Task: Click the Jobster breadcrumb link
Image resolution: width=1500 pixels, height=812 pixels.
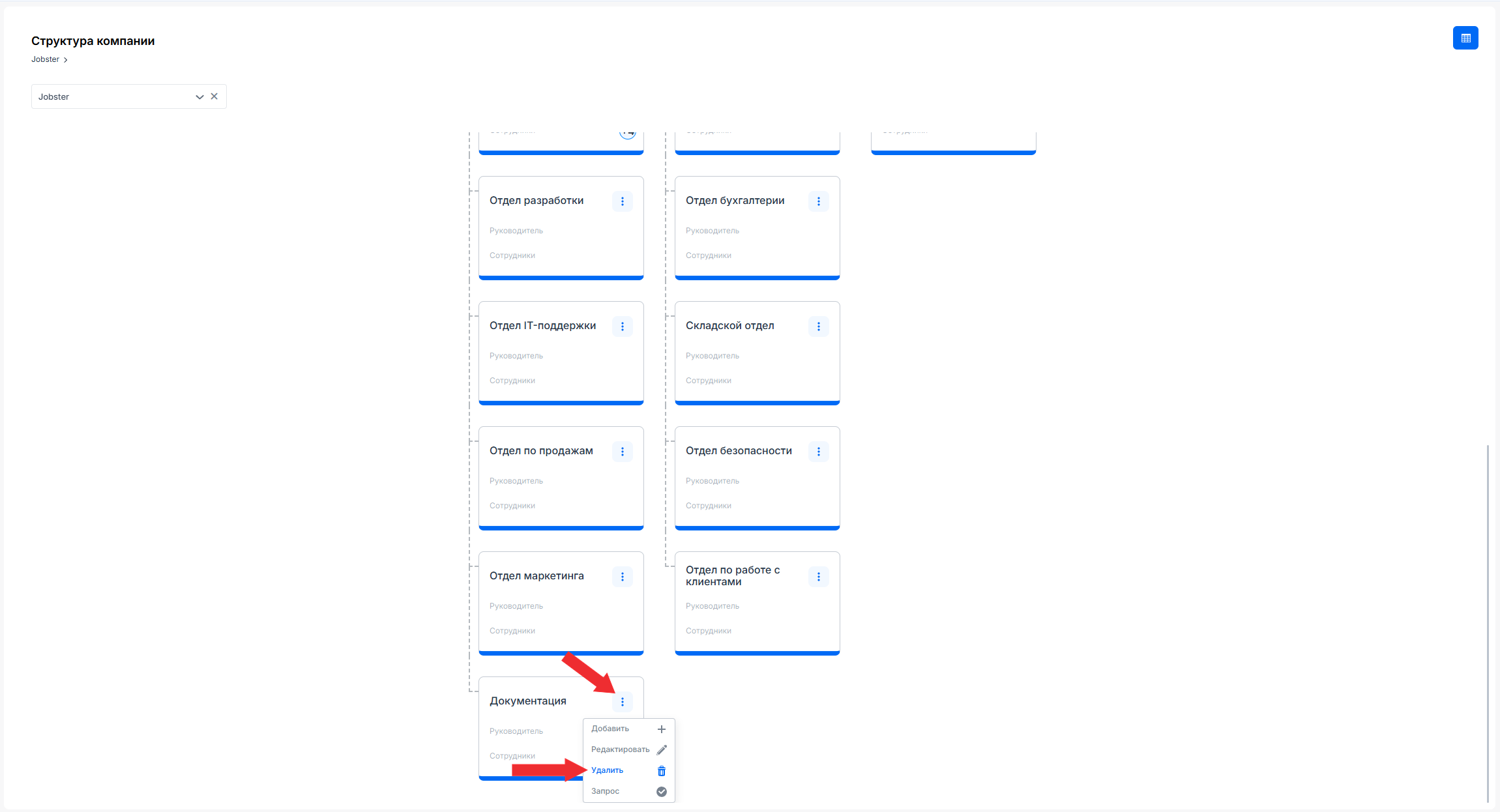Action: pyautogui.click(x=45, y=59)
